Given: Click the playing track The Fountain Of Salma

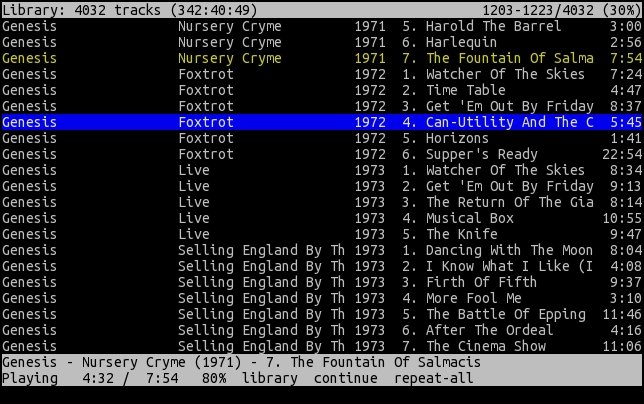Looking at the screenshot, I should (322, 58).
